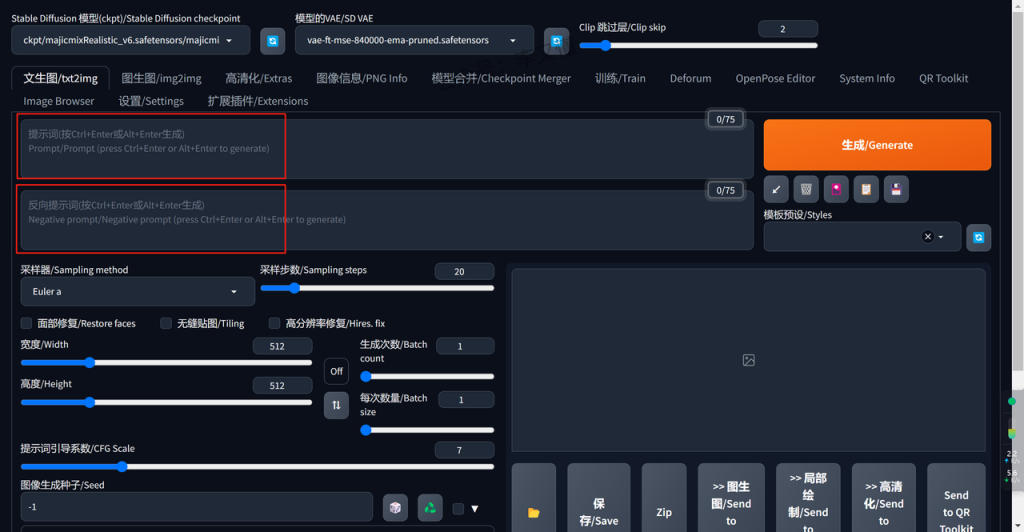Click the Off aspect ratio button

tap(336, 371)
